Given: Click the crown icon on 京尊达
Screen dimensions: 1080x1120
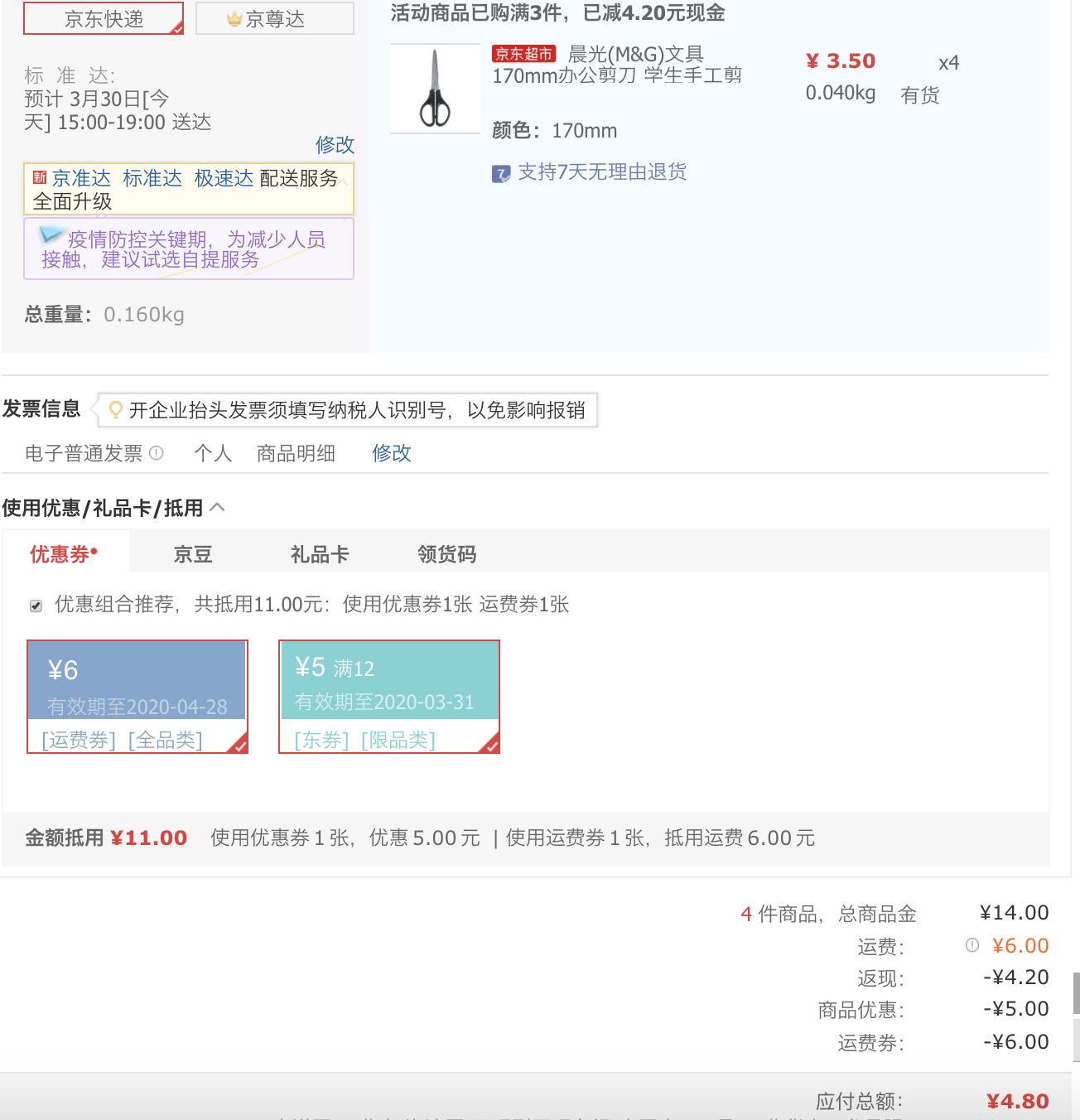Looking at the screenshot, I should pos(234,19).
